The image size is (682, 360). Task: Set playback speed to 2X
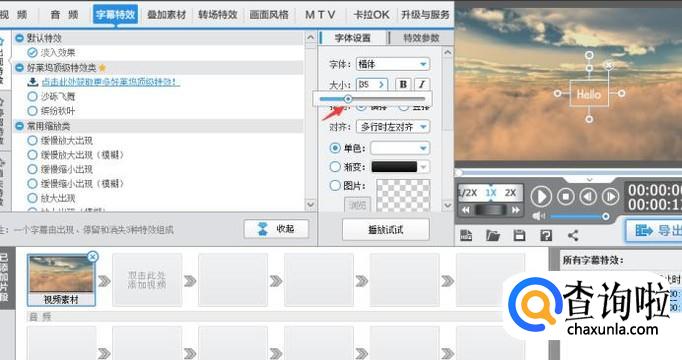pos(510,193)
